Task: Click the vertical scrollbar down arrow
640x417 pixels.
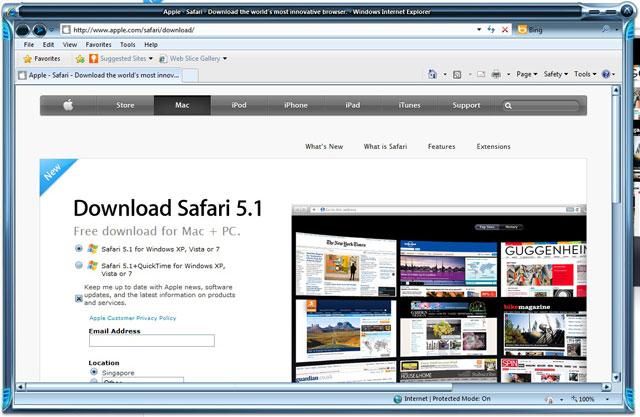Action: tap(616, 377)
